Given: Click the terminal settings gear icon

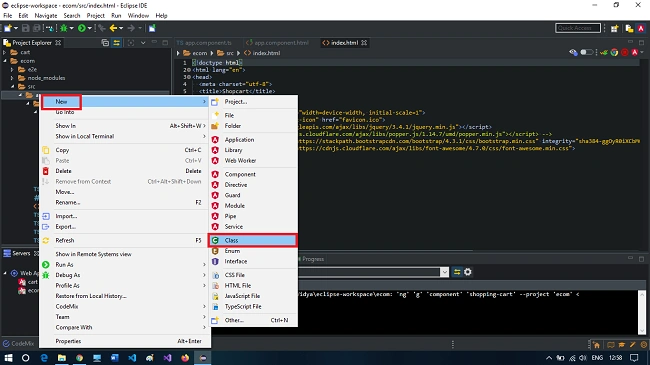Looking at the screenshot, I should click(x=468, y=272).
